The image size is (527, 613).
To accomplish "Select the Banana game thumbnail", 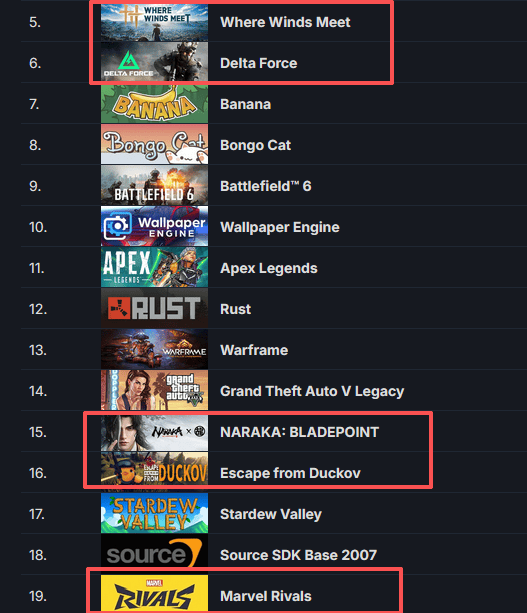I will pos(154,104).
